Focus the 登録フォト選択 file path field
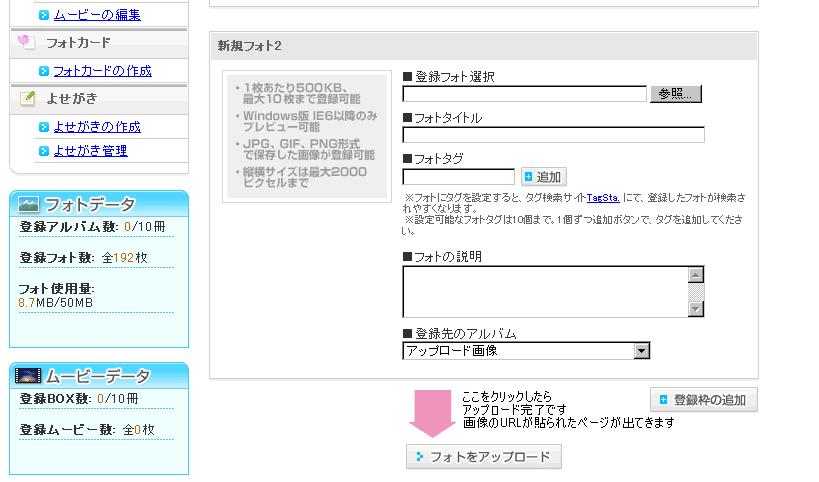Image resolution: width=819 pixels, height=482 pixels. click(x=524, y=94)
